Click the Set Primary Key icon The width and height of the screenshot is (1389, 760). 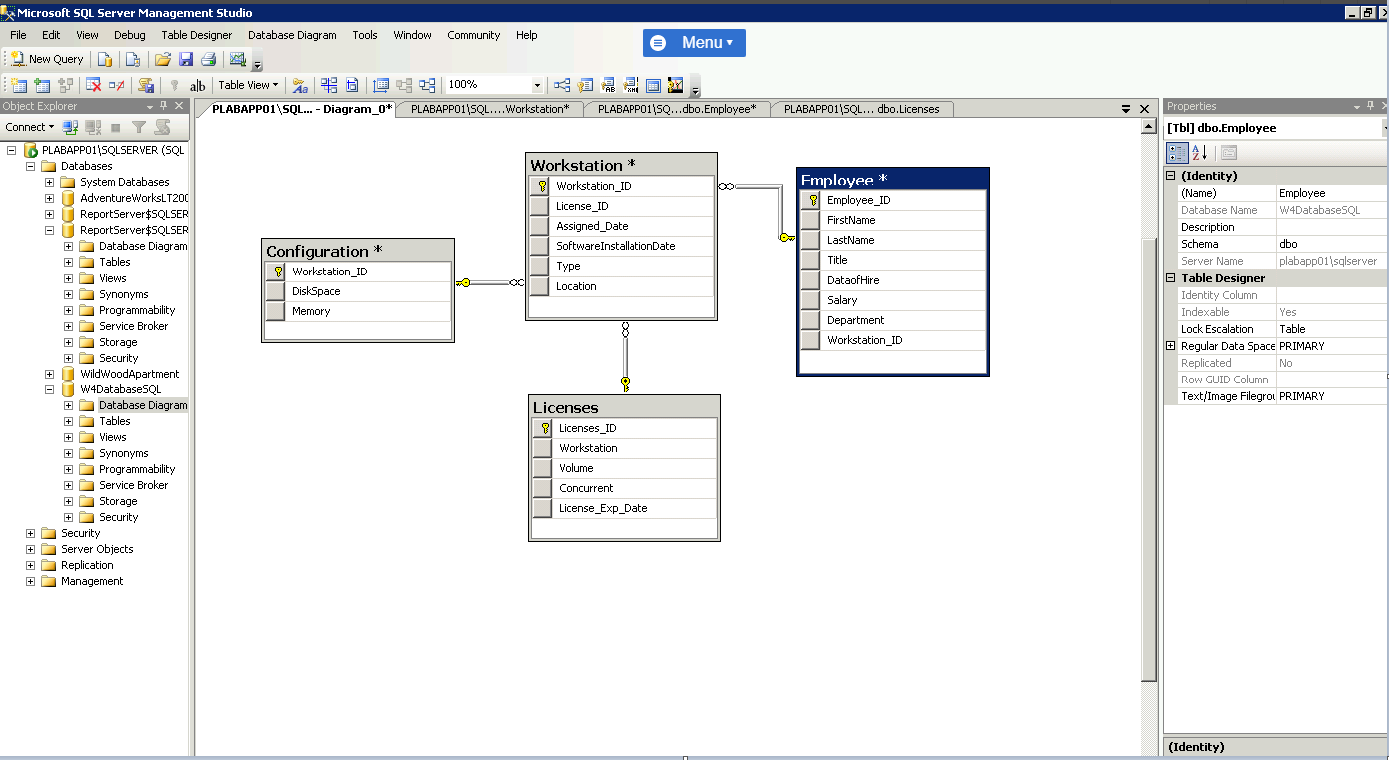pyautogui.click(x=174, y=85)
